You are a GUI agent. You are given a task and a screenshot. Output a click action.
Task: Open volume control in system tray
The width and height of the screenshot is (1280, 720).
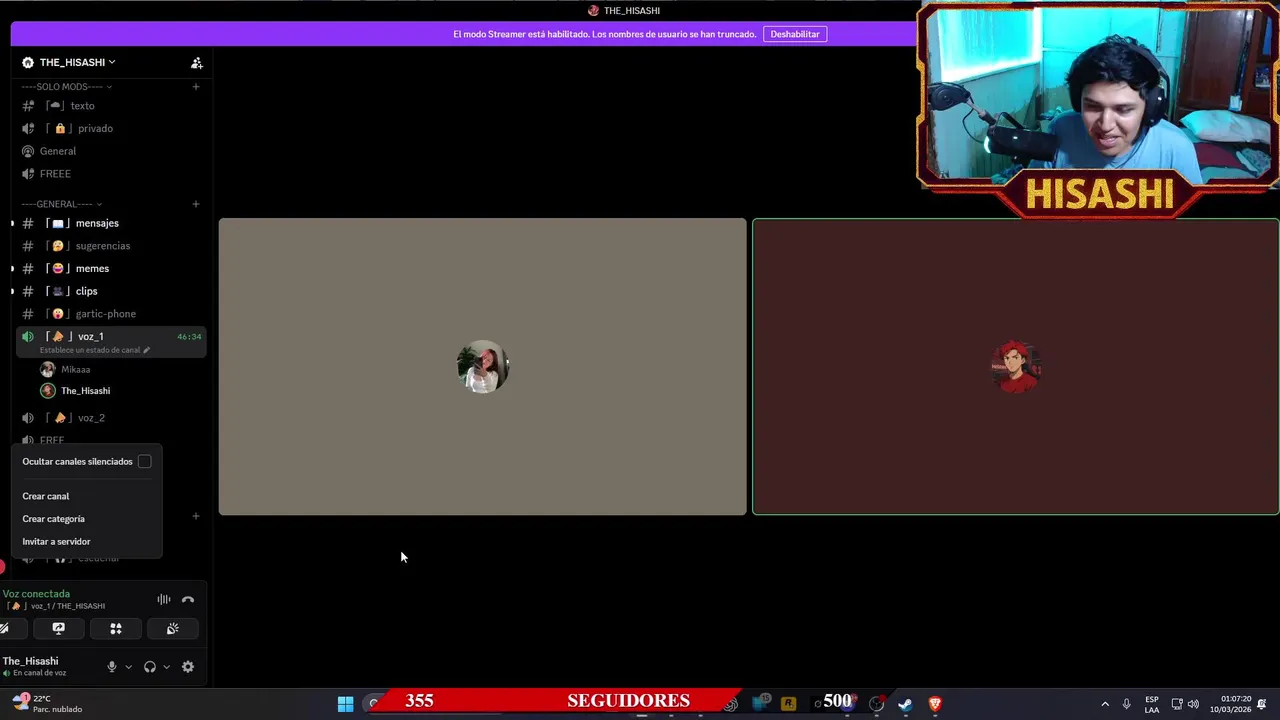point(1193,704)
